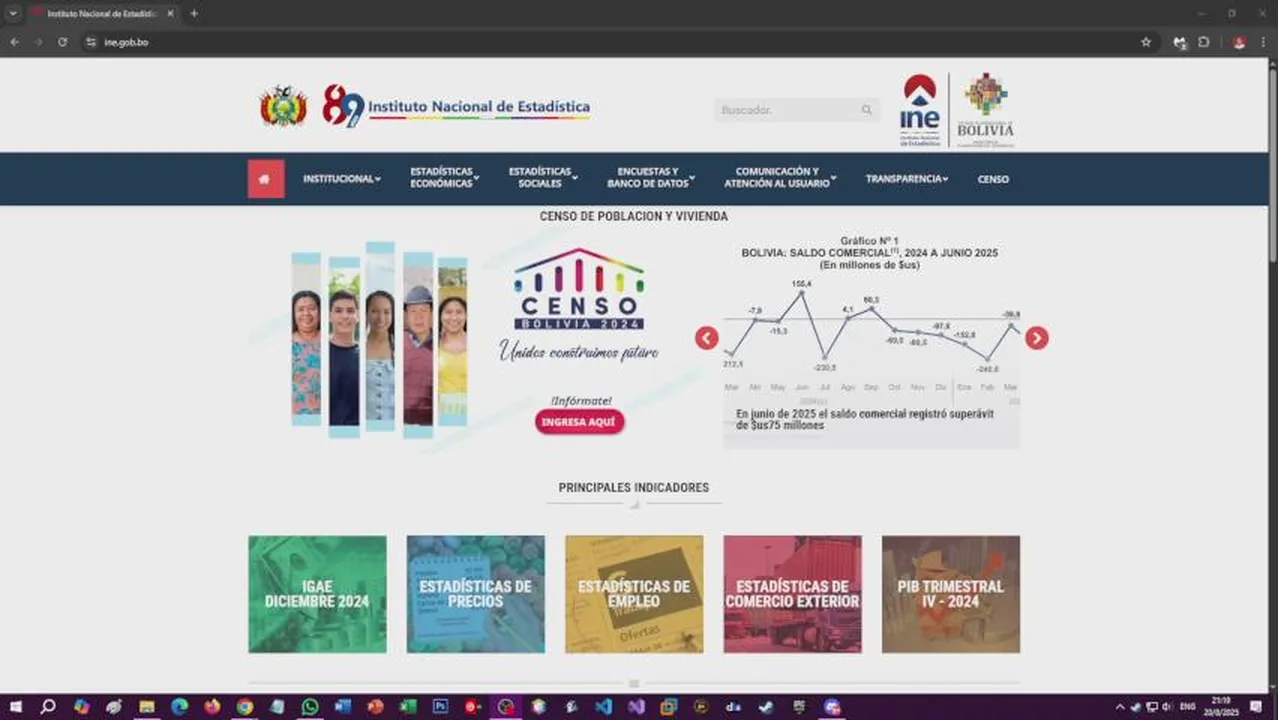Open Windows taskbar search
The width and height of the screenshot is (1278, 720).
[47, 707]
